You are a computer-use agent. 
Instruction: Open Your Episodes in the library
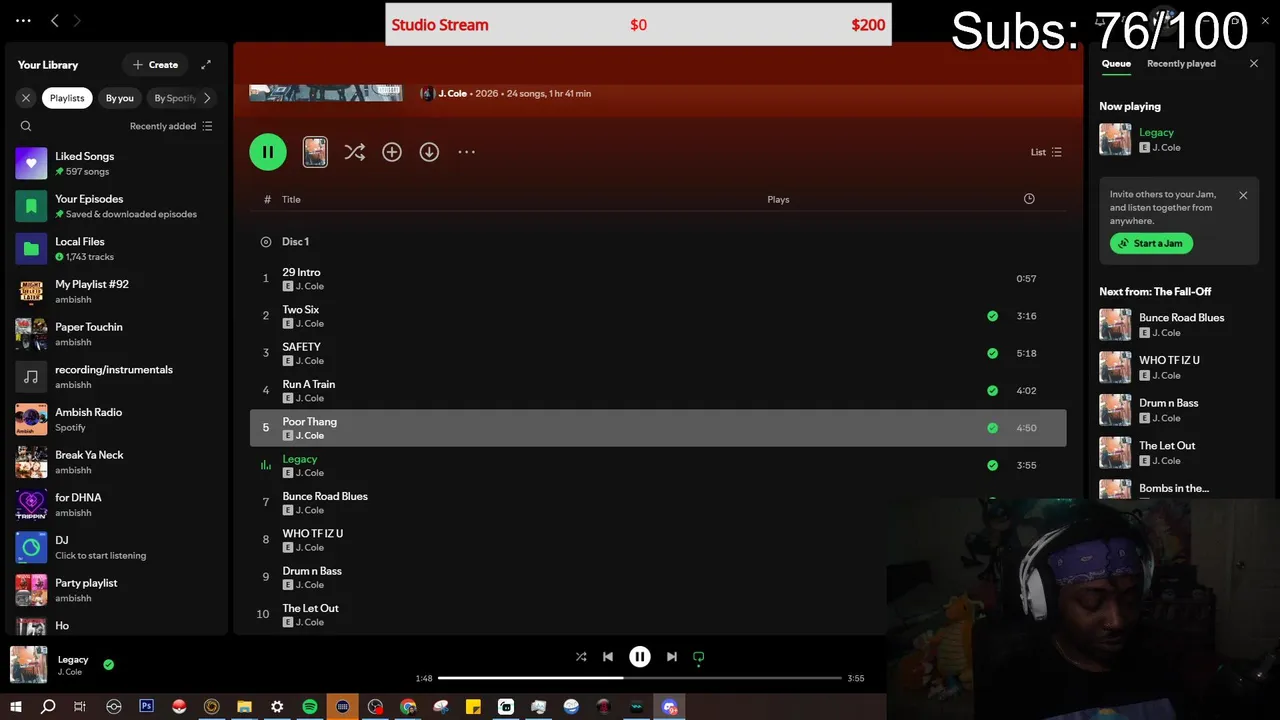click(x=117, y=206)
